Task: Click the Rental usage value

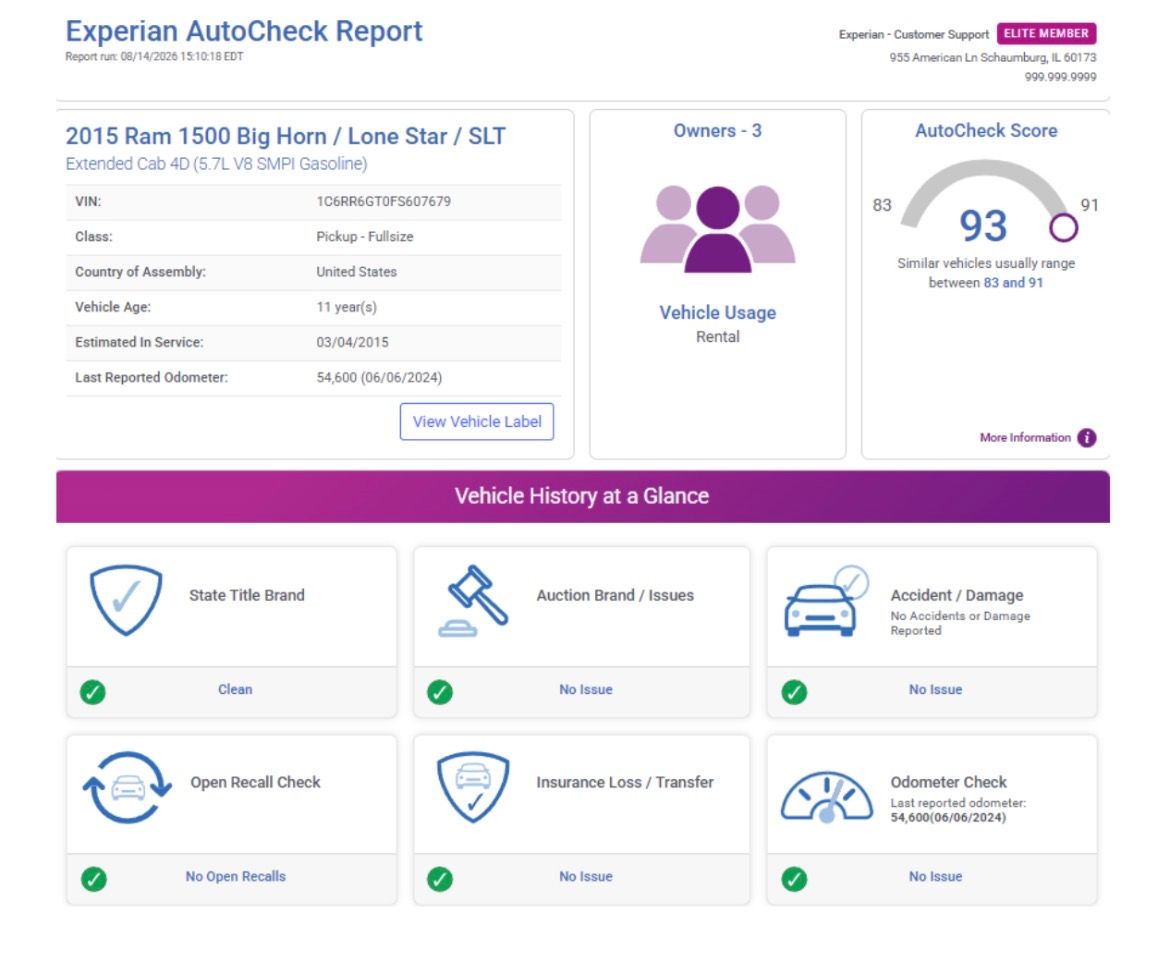Action: pyautogui.click(x=717, y=337)
